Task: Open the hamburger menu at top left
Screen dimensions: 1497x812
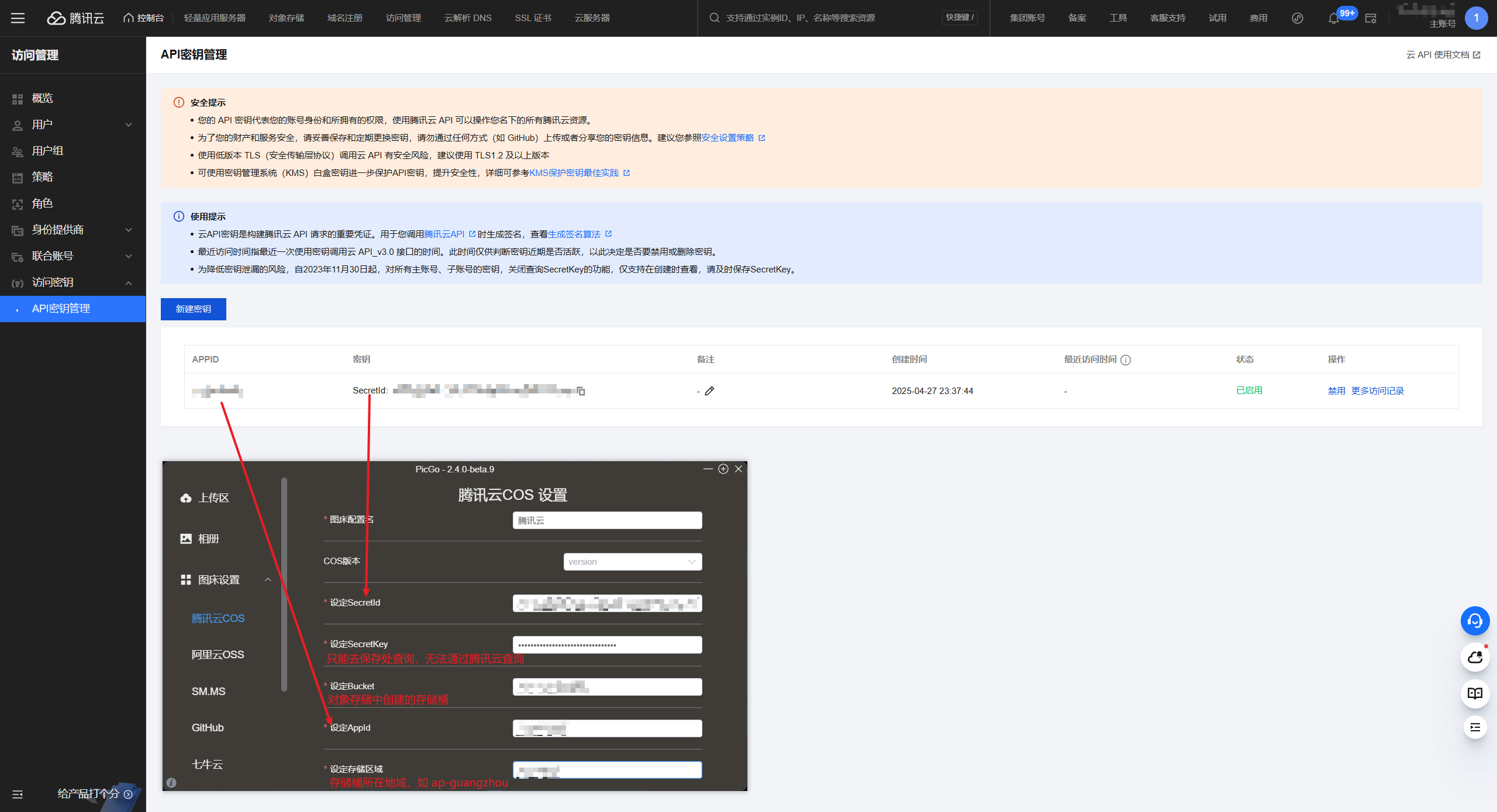Action: click(18, 18)
